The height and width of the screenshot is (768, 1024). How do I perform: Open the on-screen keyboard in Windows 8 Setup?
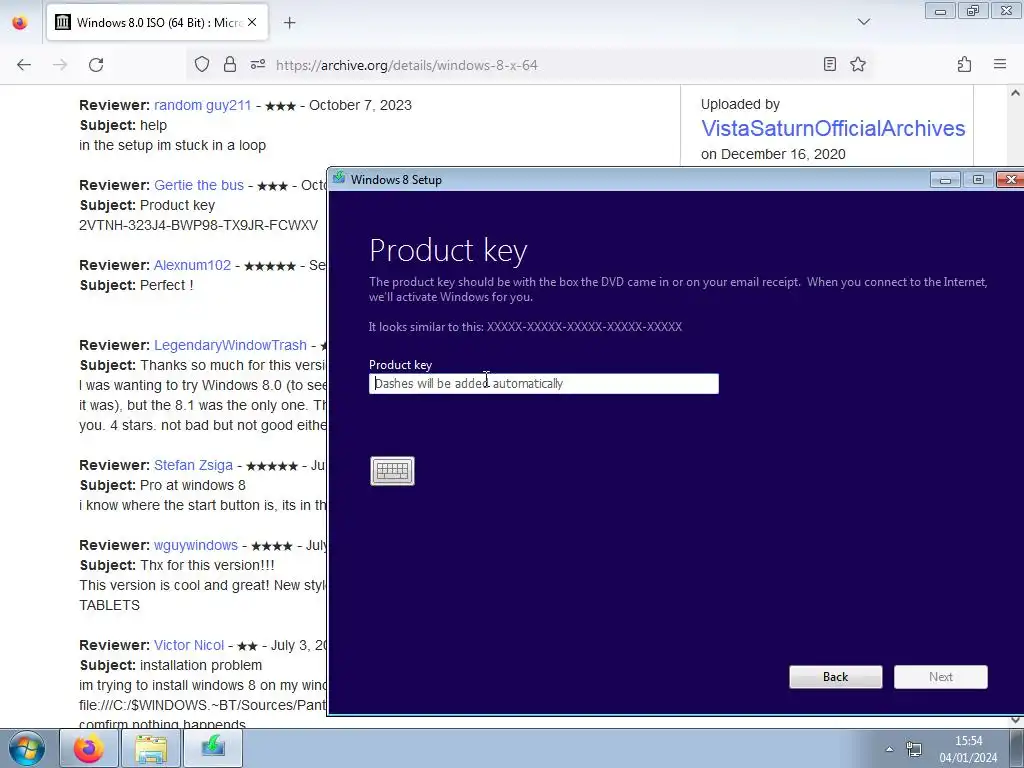[392, 471]
